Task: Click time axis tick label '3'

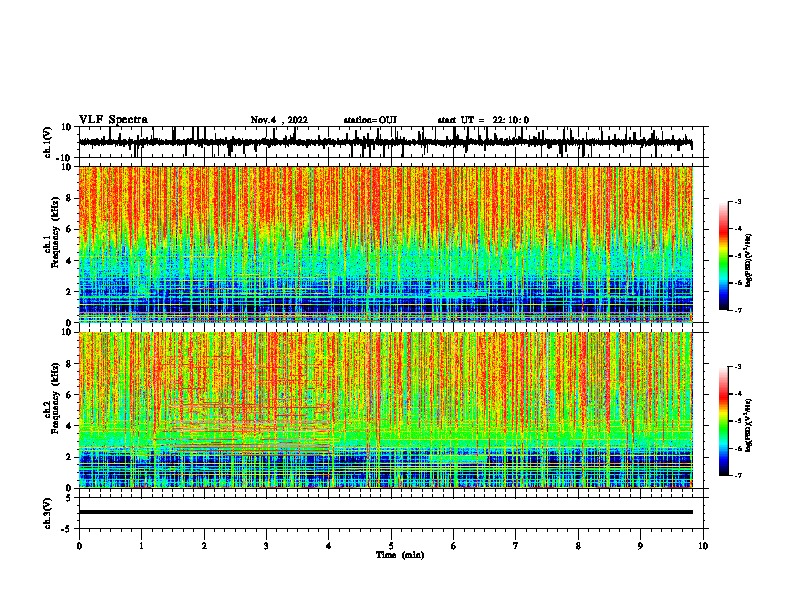Action: [x=266, y=546]
